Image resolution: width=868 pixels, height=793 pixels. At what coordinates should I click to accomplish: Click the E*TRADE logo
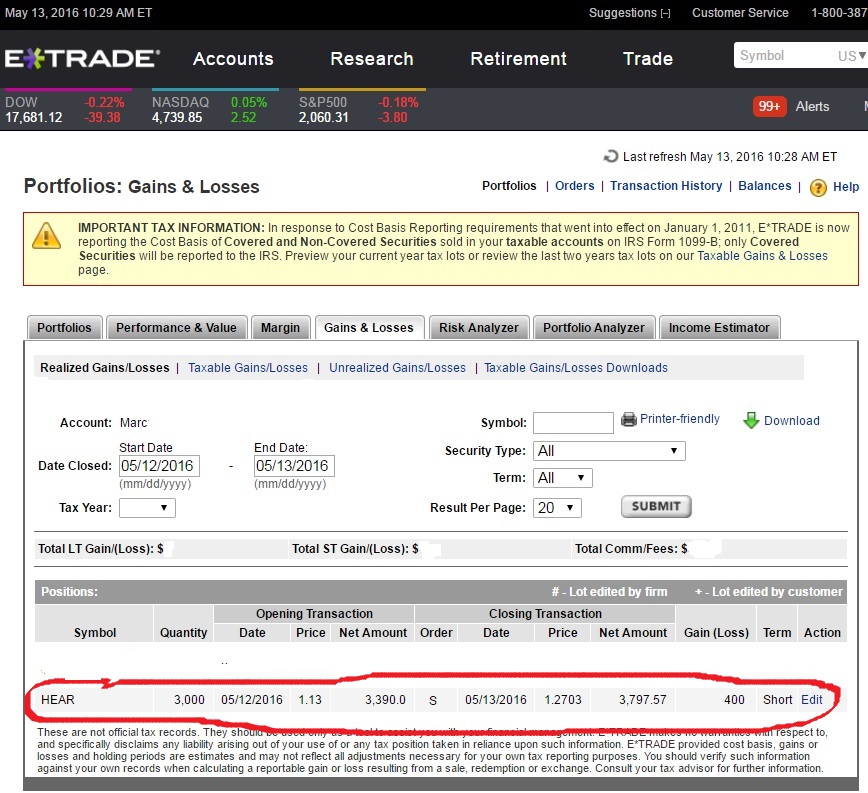coord(82,59)
